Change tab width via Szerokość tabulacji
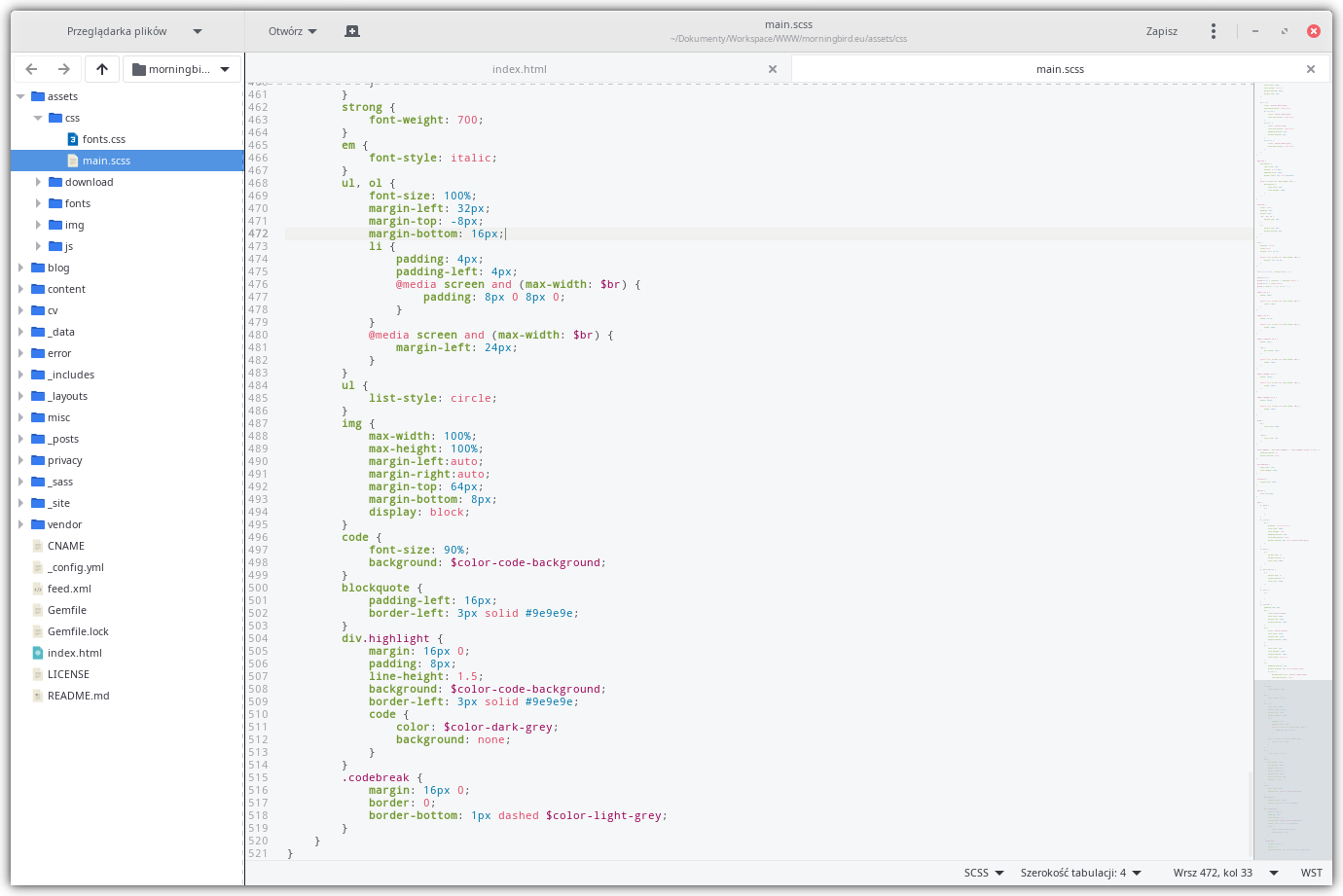Viewport: 1343px width, 896px height. (1080, 873)
